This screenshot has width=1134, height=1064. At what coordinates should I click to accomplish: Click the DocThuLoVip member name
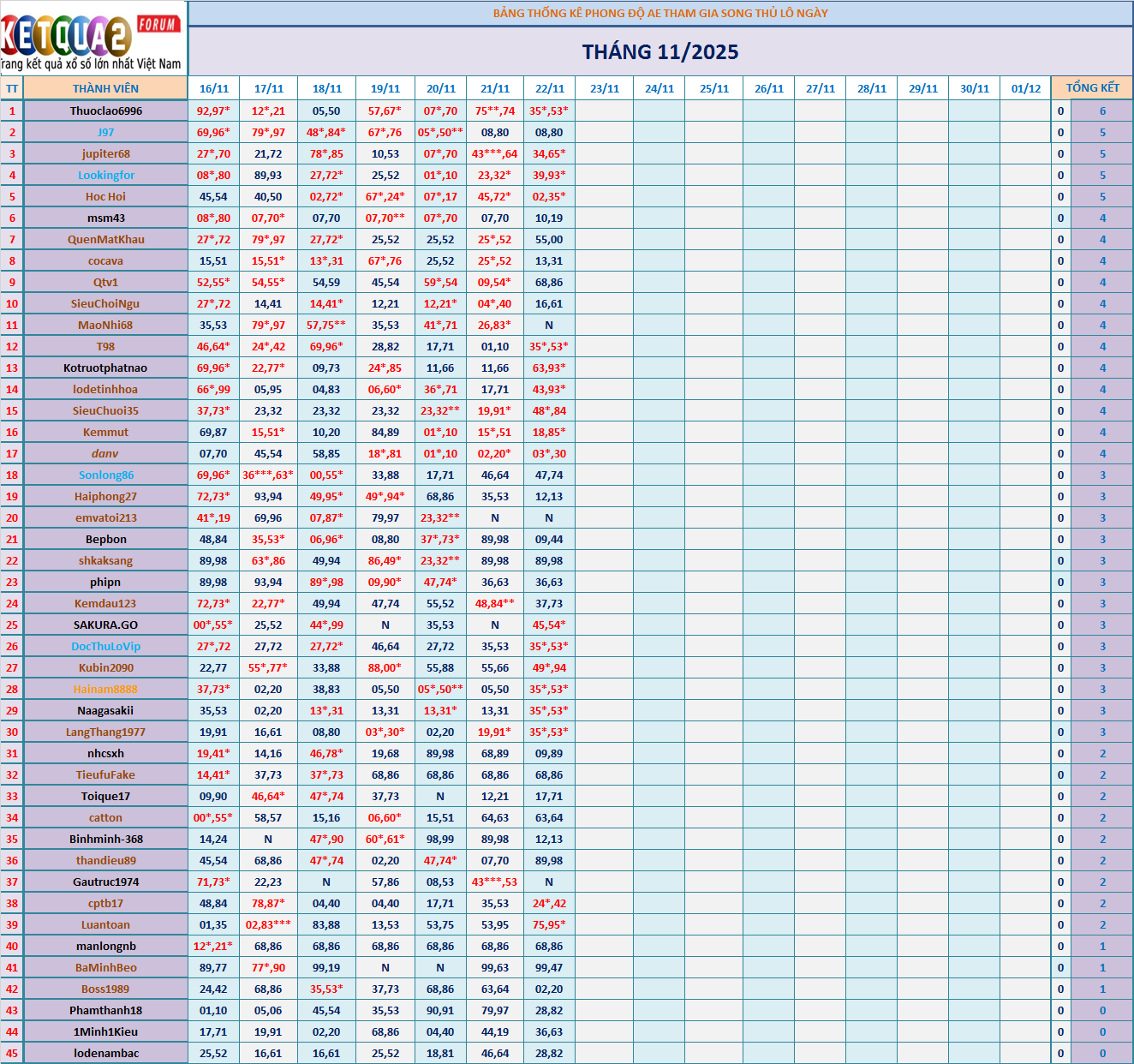tap(106, 646)
